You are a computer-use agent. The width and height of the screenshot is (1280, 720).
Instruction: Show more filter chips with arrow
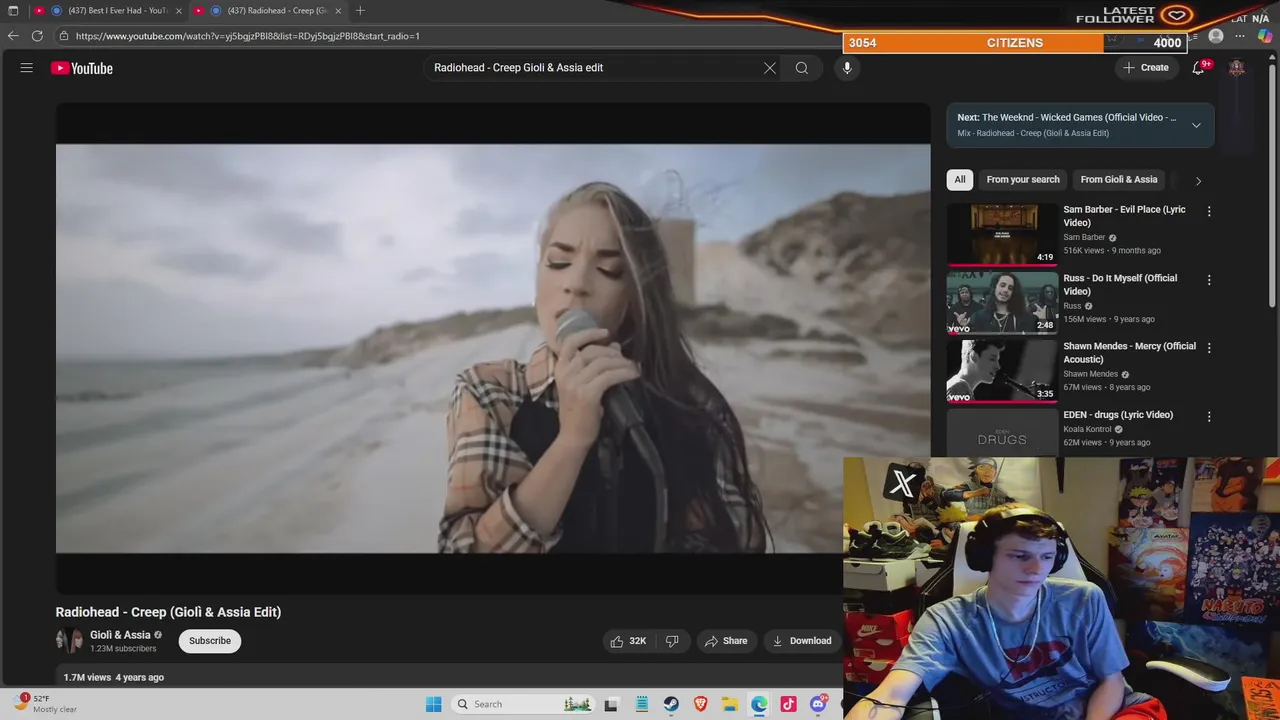(1198, 181)
